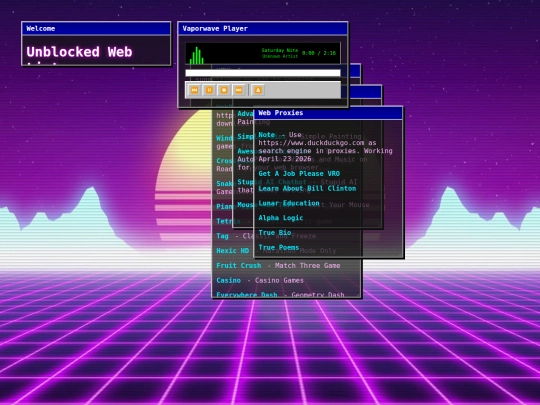Skip to previous track in Vaporwave Player
Image resolution: width=540 pixels, height=405 pixels.
pyautogui.click(x=195, y=90)
